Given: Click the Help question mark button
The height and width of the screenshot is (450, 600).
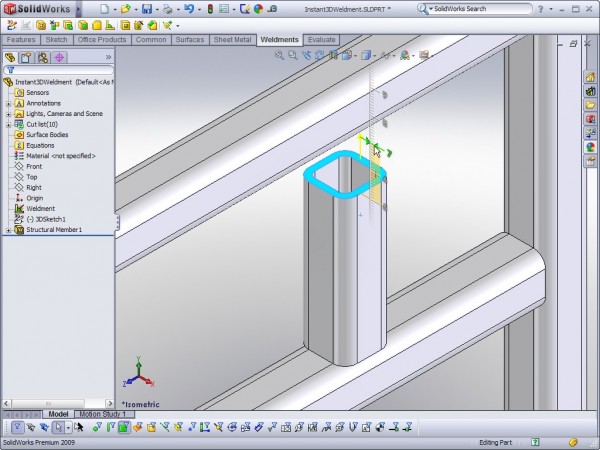Looking at the screenshot, I should [x=540, y=9].
